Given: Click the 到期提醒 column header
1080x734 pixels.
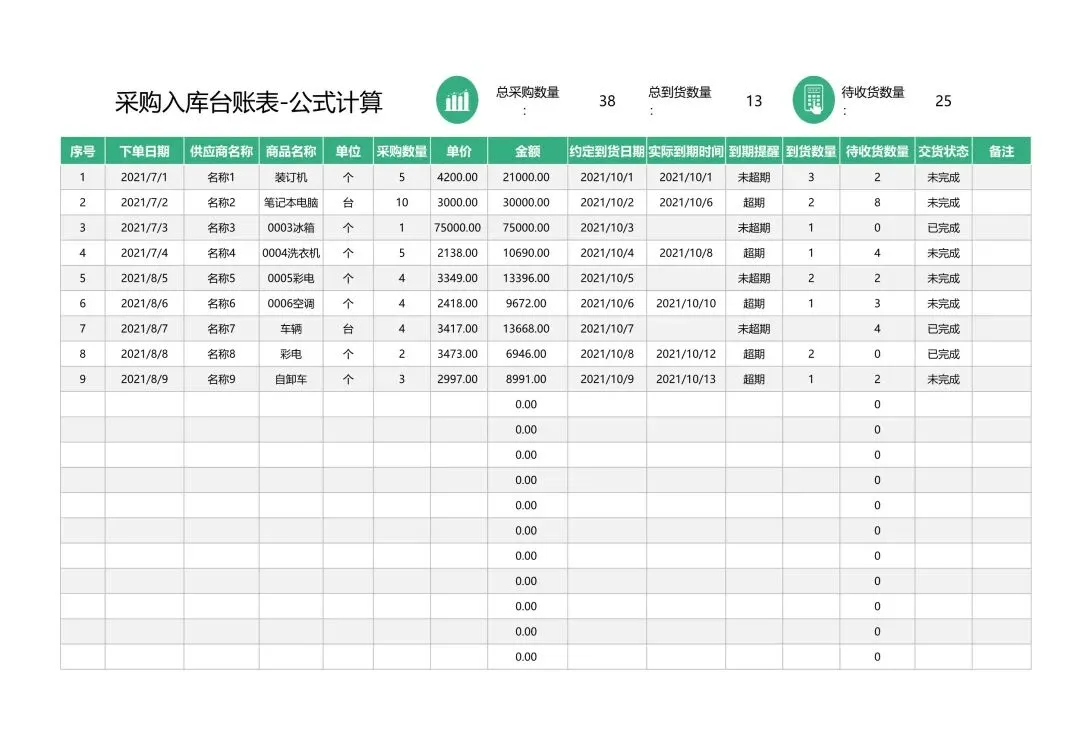Looking at the screenshot, I should click(x=754, y=151).
